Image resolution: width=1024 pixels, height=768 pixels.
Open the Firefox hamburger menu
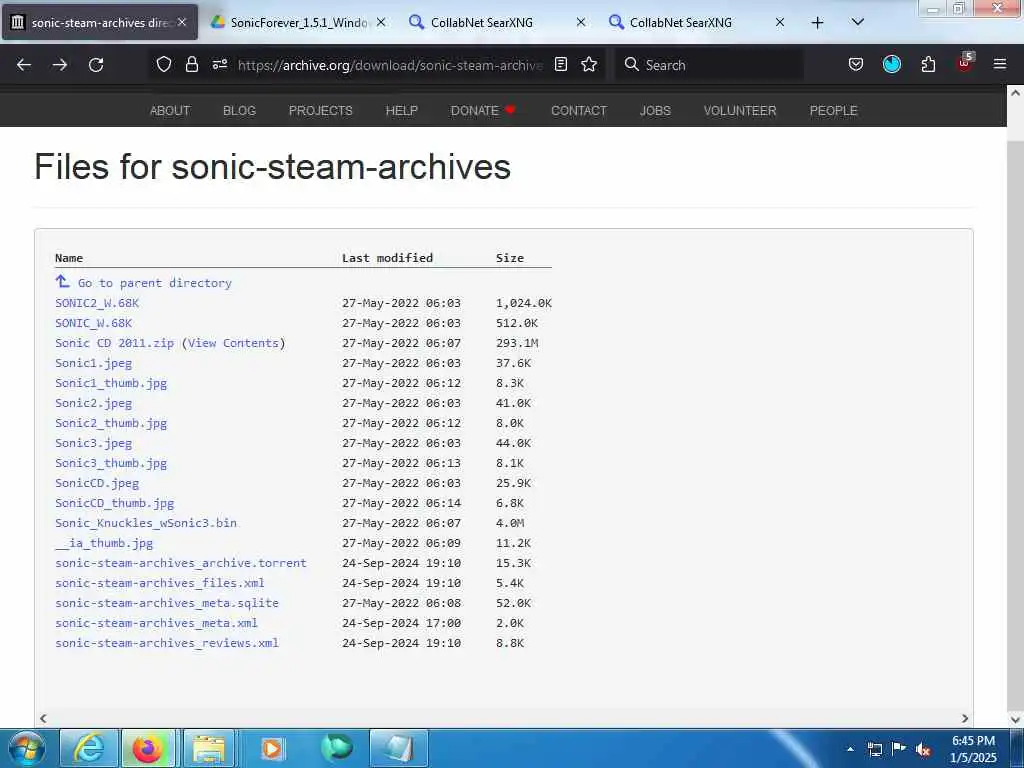point(1000,64)
